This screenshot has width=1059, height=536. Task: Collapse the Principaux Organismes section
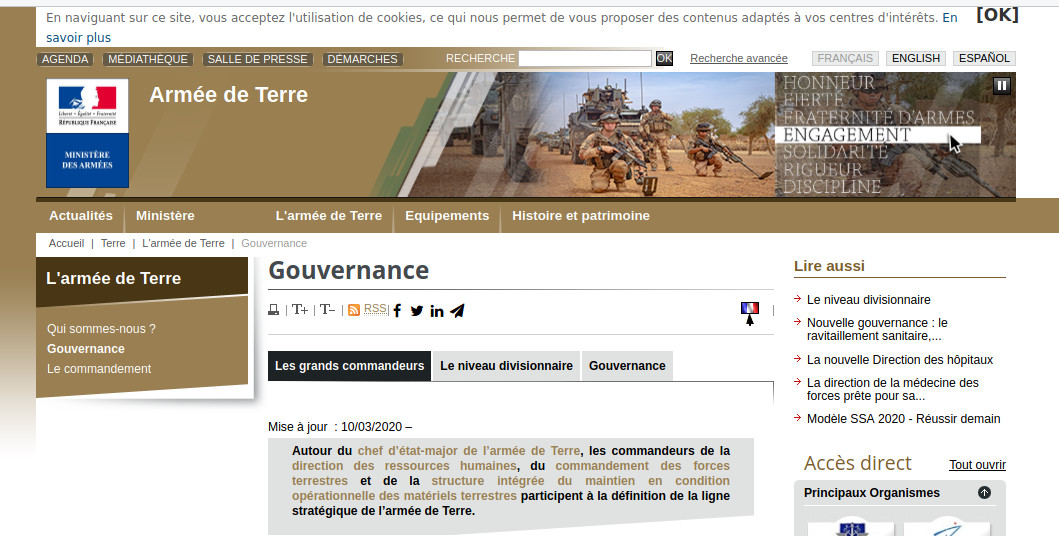coord(984,493)
